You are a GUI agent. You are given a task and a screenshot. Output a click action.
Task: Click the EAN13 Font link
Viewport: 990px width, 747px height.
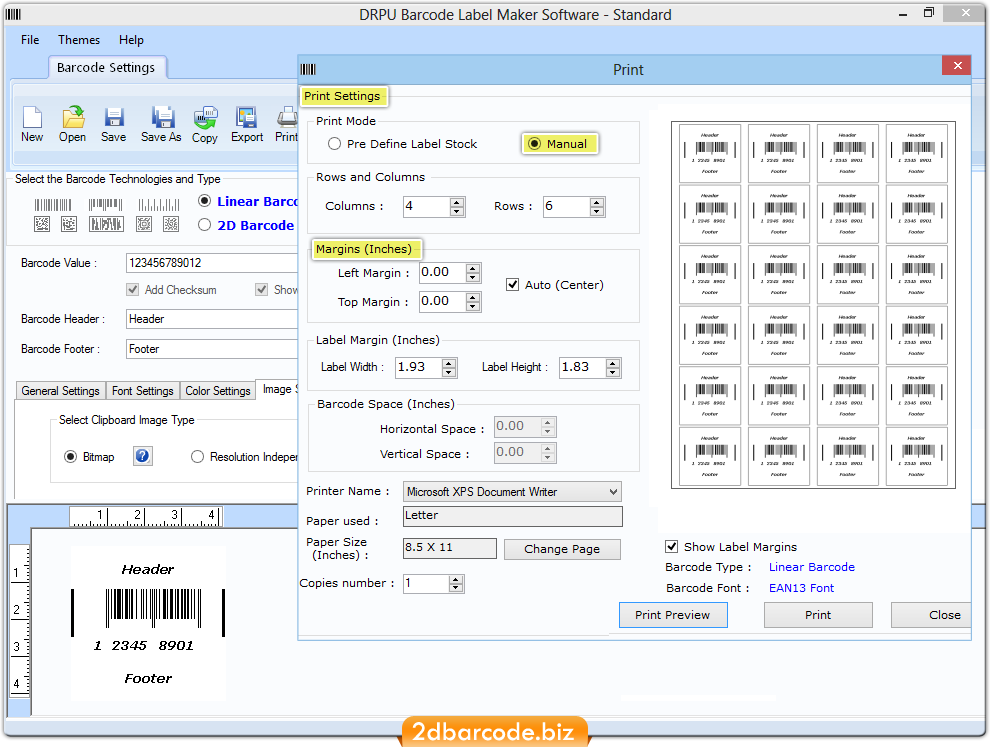point(801,588)
